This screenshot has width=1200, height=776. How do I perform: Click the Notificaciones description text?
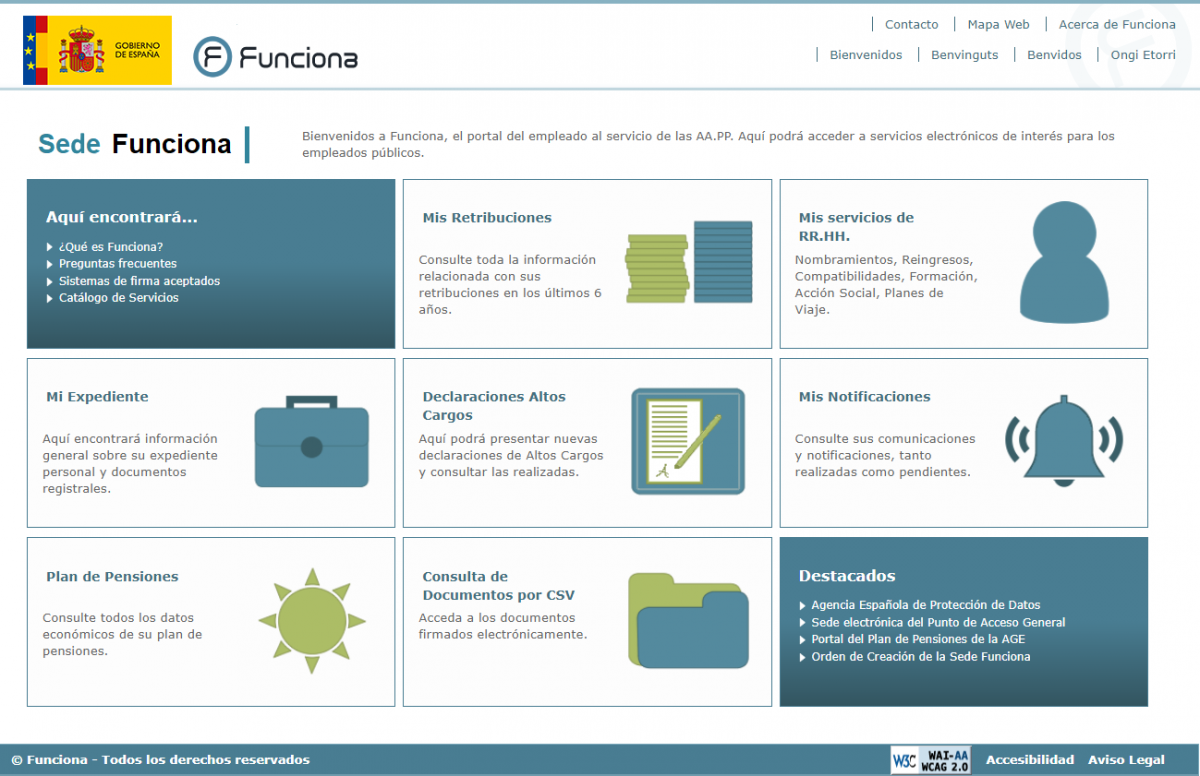click(885, 455)
